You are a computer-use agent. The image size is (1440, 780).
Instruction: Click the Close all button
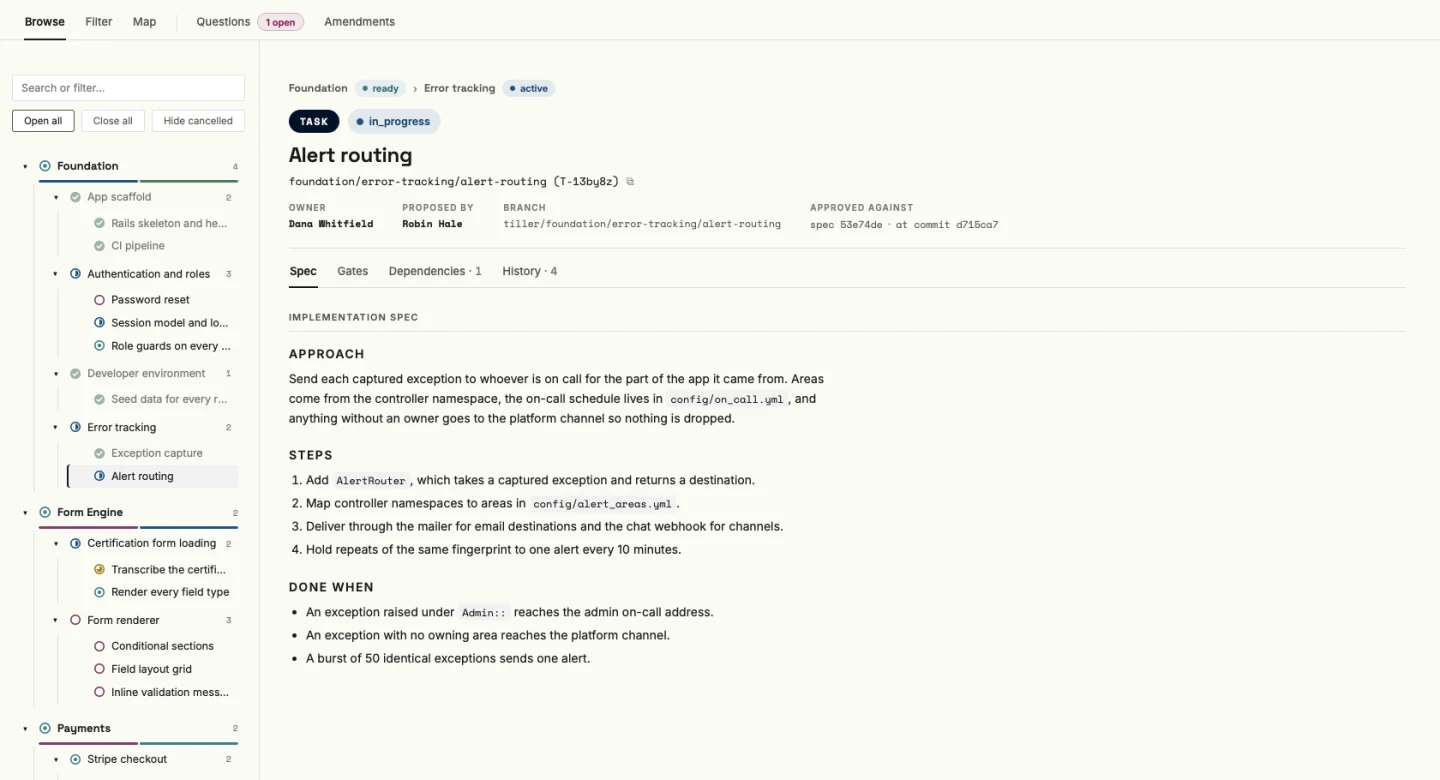pyautogui.click(x=113, y=121)
